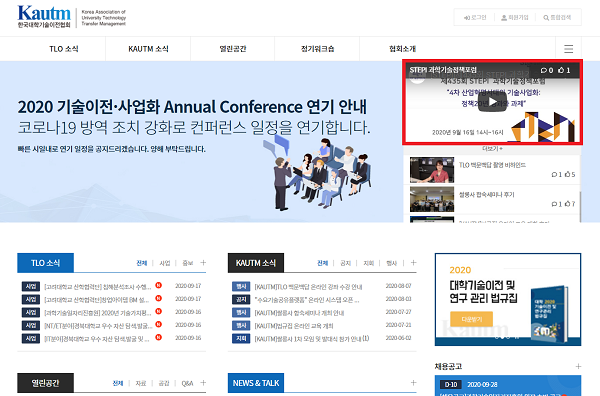Image resolution: width=600 pixels, height=396 pixels.
Task: Open the 수요기술공유플랫폼 온라인 시스템 오픈 post
Action: pos(307,300)
